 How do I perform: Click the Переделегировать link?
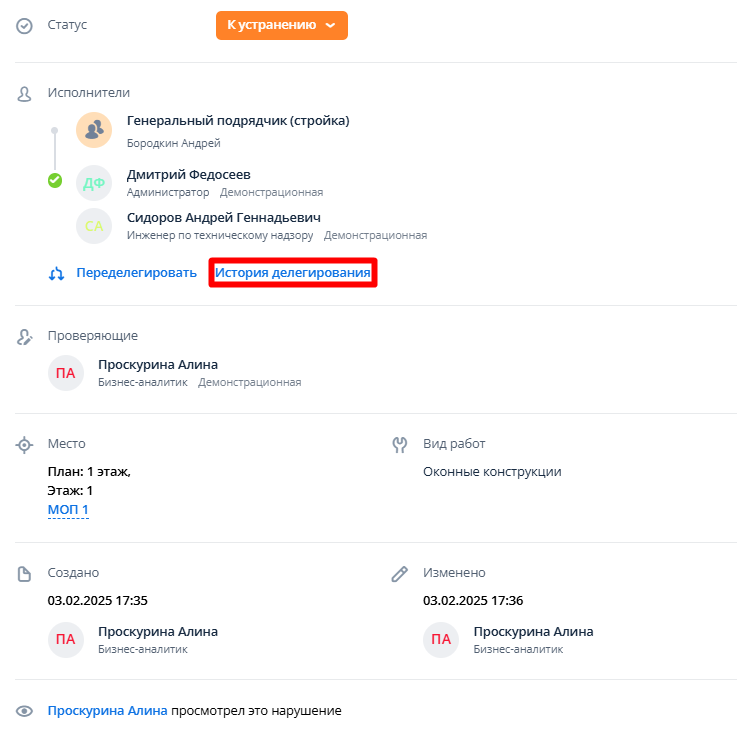point(136,273)
